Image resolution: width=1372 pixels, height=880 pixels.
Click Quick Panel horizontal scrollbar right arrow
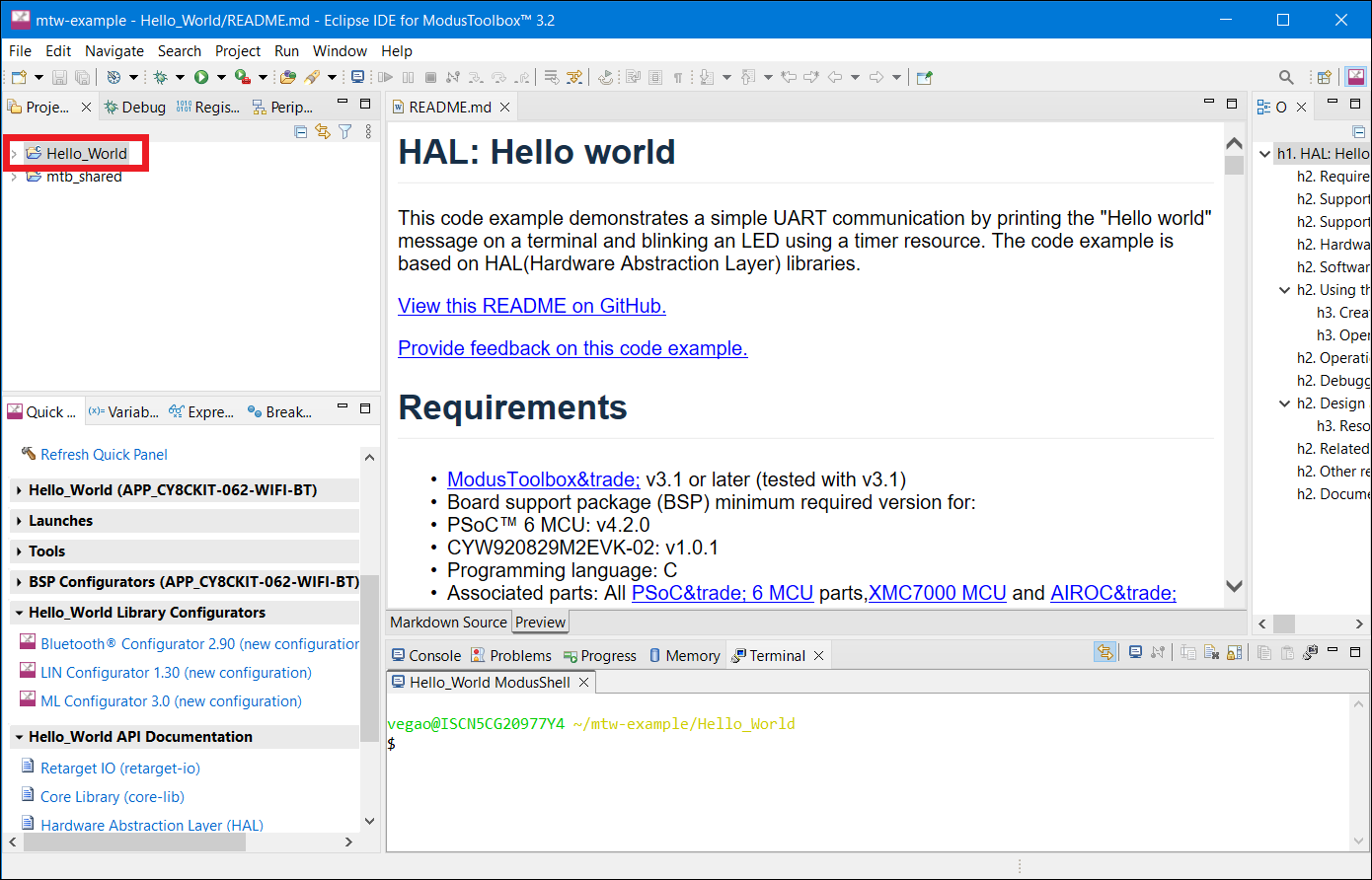coord(348,842)
